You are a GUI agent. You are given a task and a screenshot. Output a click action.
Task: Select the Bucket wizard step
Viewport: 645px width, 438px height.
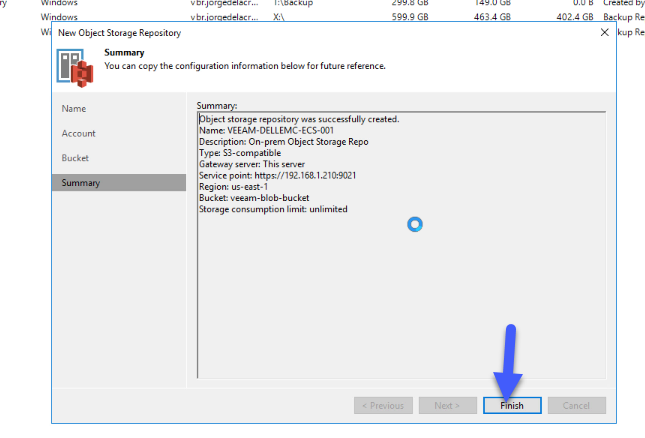click(x=75, y=158)
